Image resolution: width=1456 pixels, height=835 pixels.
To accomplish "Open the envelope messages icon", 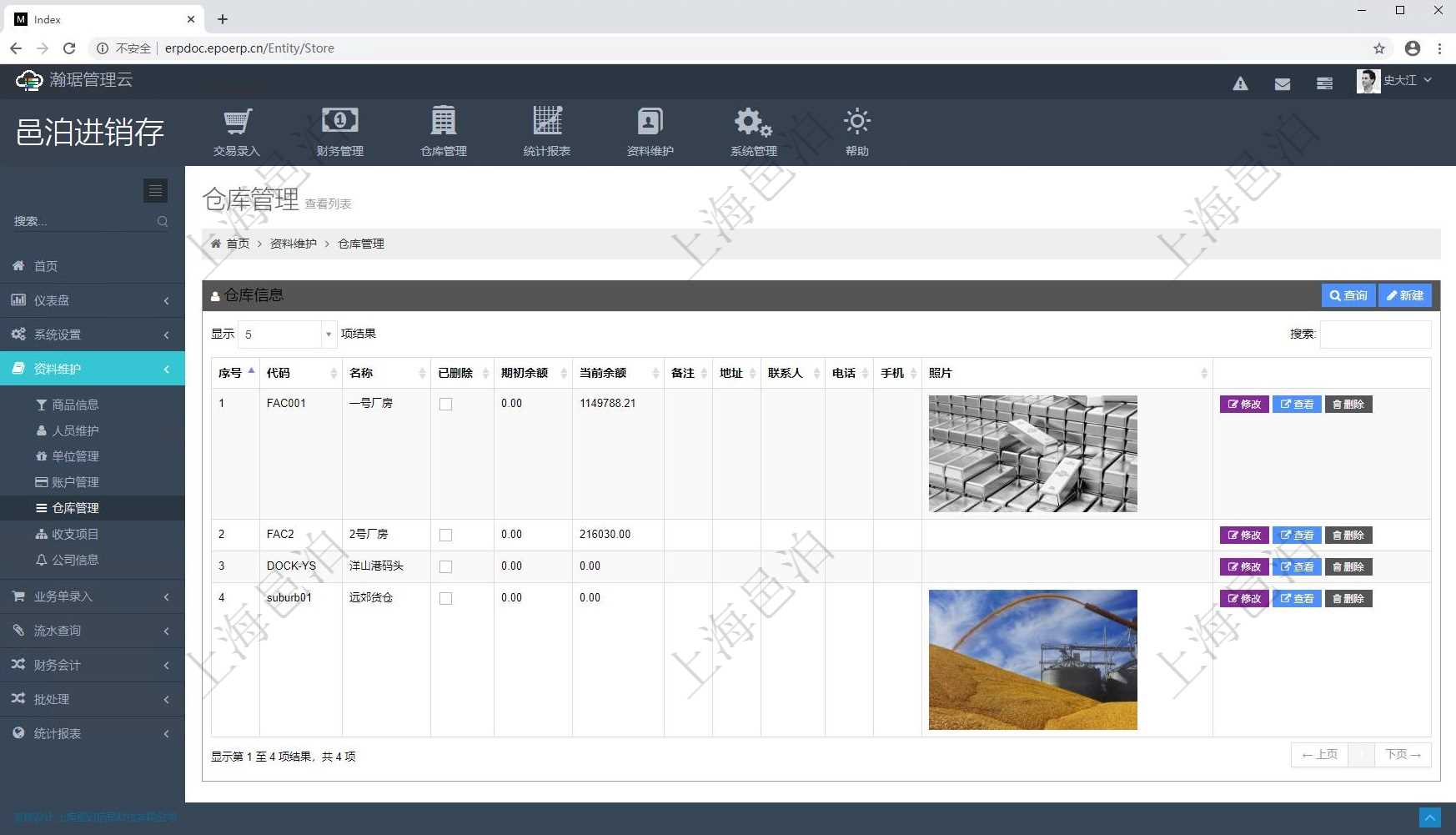I will tap(1283, 83).
